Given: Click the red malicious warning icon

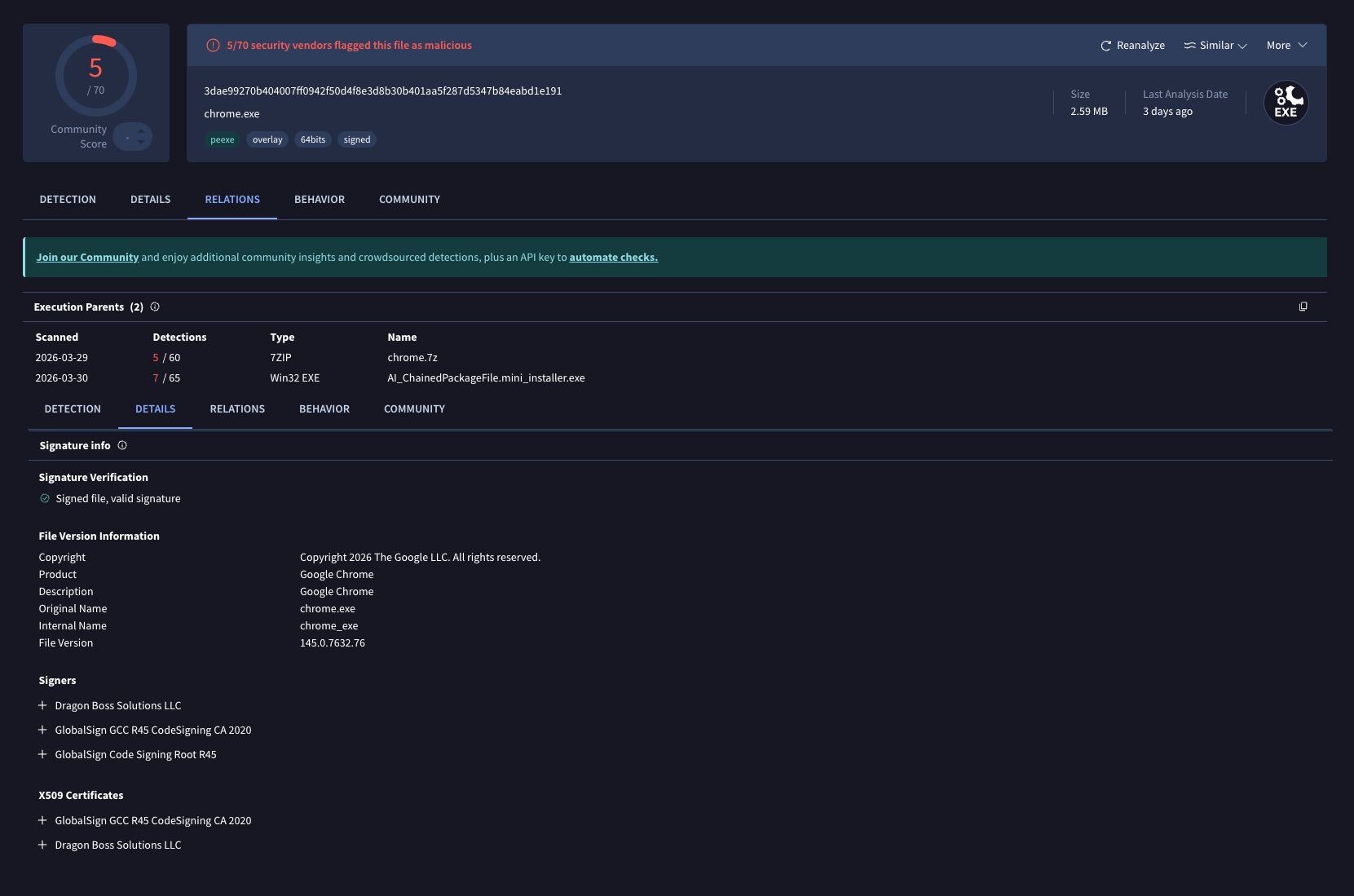Looking at the screenshot, I should click(x=213, y=46).
